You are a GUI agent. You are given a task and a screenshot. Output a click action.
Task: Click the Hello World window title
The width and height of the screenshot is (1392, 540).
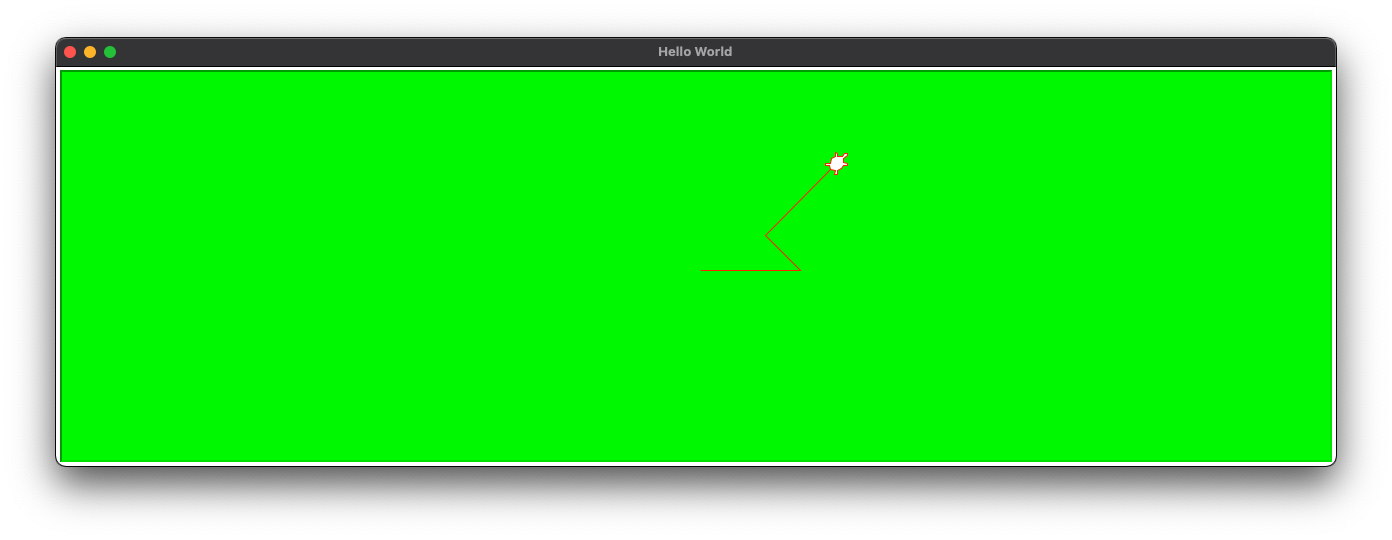[x=695, y=52]
